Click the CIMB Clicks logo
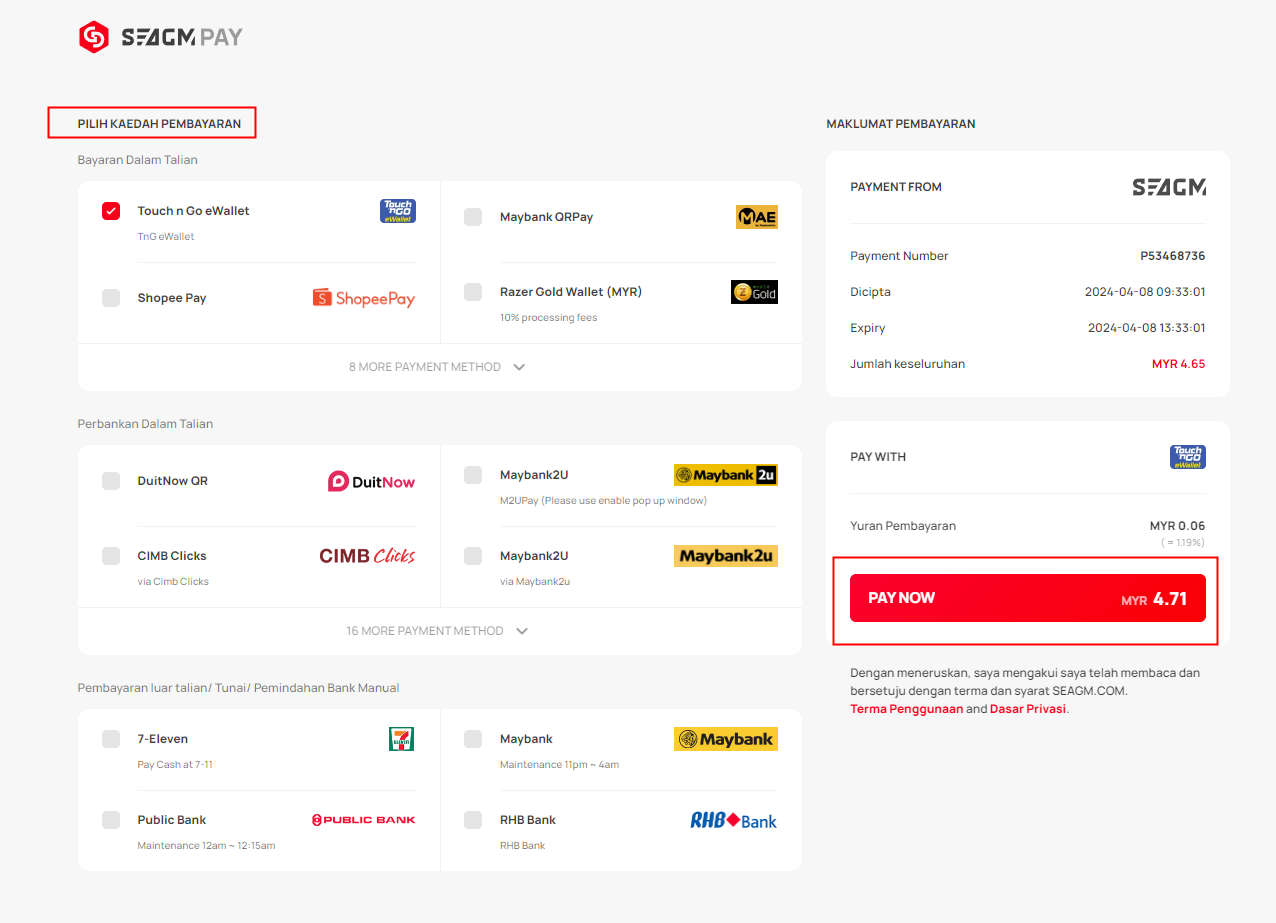This screenshot has width=1276, height=923. pos(367,556)
